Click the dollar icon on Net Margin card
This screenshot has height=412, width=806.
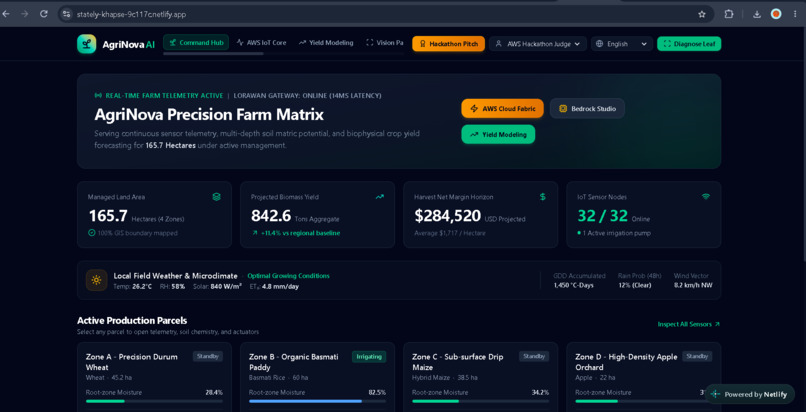coord(543,197)
